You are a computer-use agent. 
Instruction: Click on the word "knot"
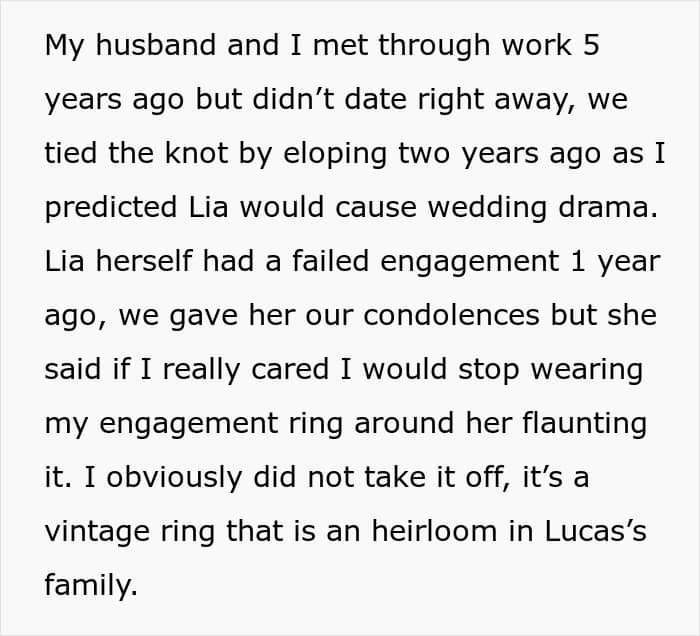(196, 153)
